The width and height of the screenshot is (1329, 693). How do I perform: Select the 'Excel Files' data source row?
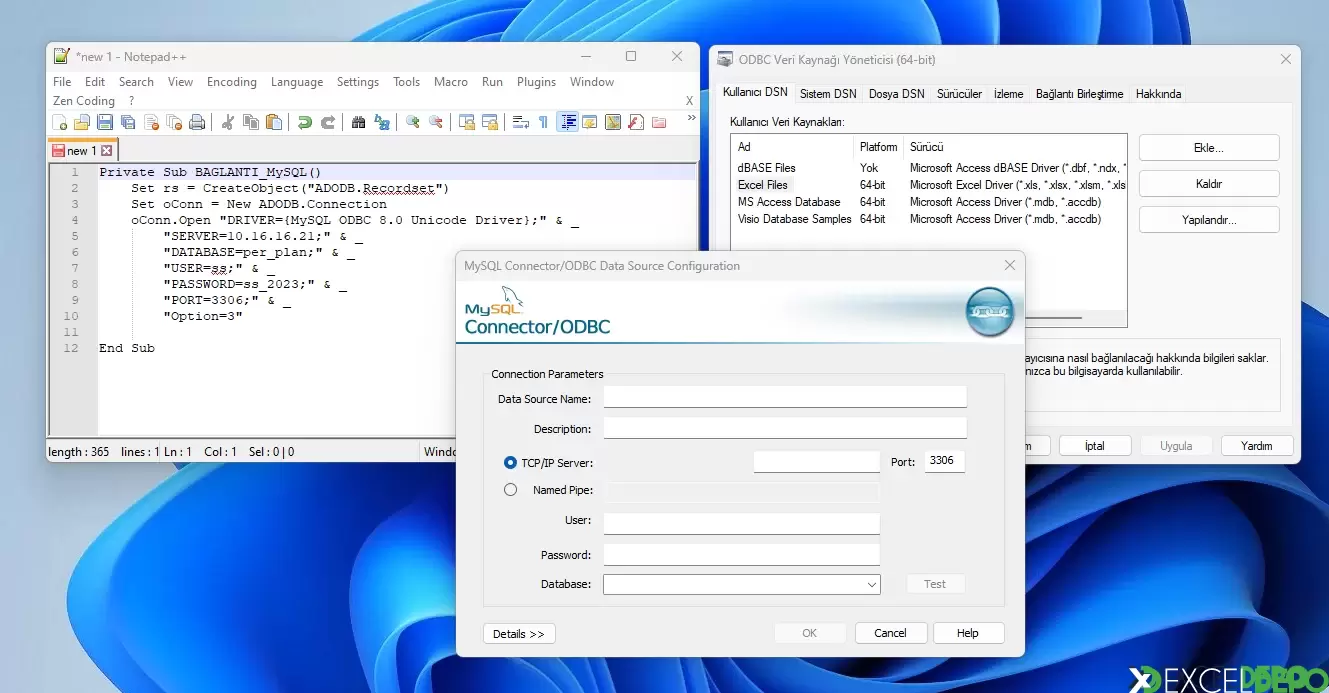[929, 185]
